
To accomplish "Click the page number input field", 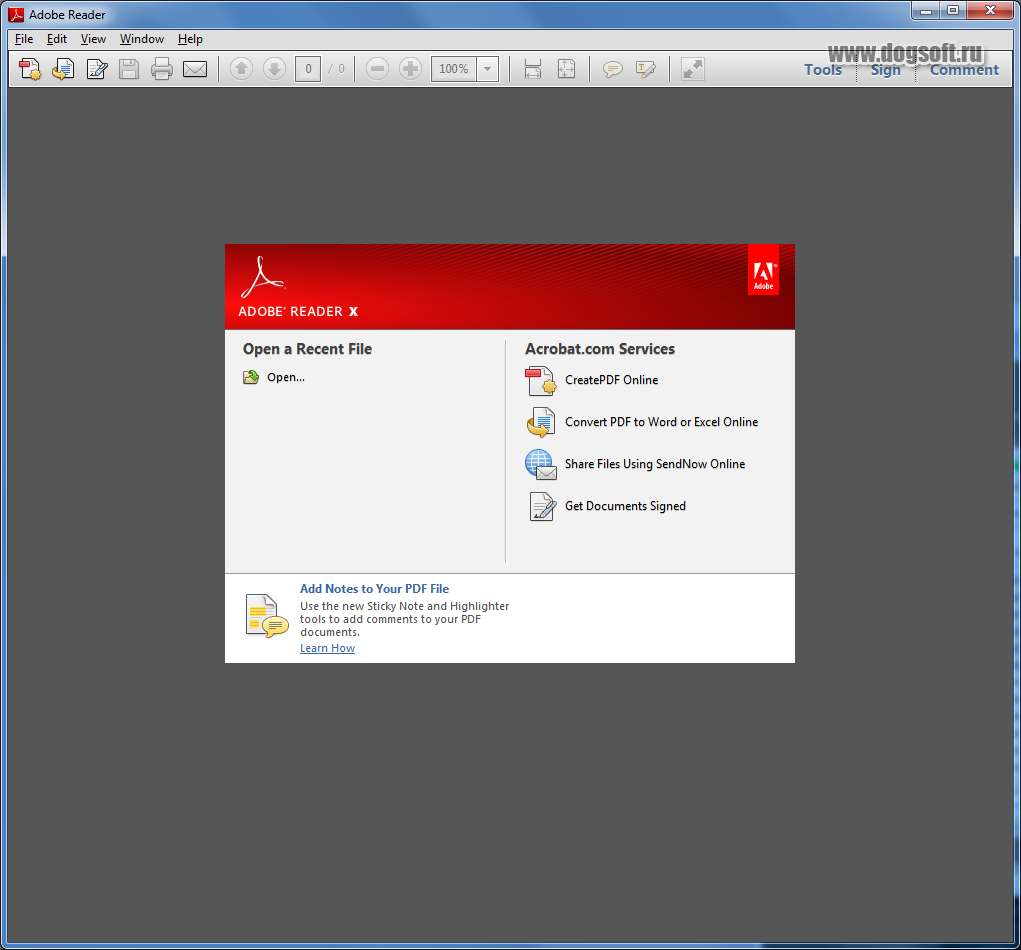I will pyautogui.click(x=308, y=69).
